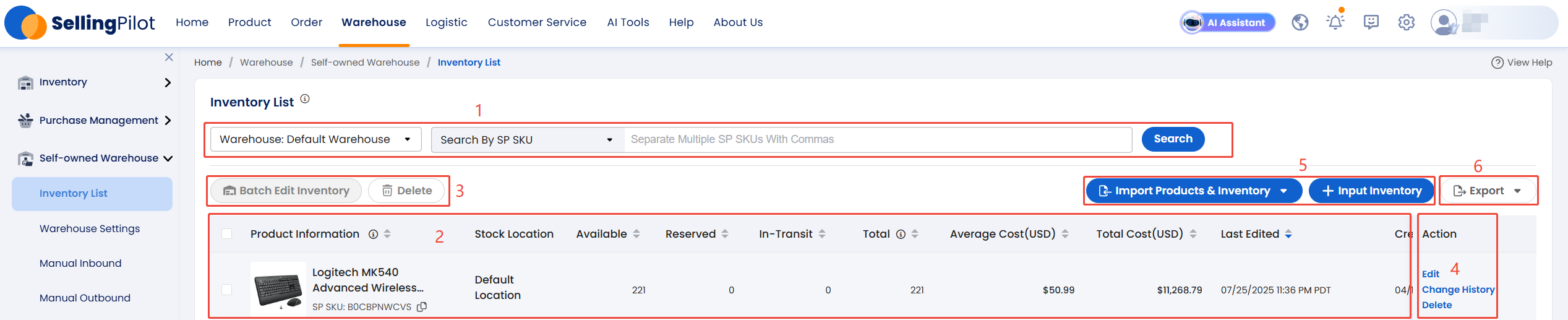Click the Logitech keyboard product thumbnail
The height and width of the screenshot is (320, 1568).
click(278, 290)
